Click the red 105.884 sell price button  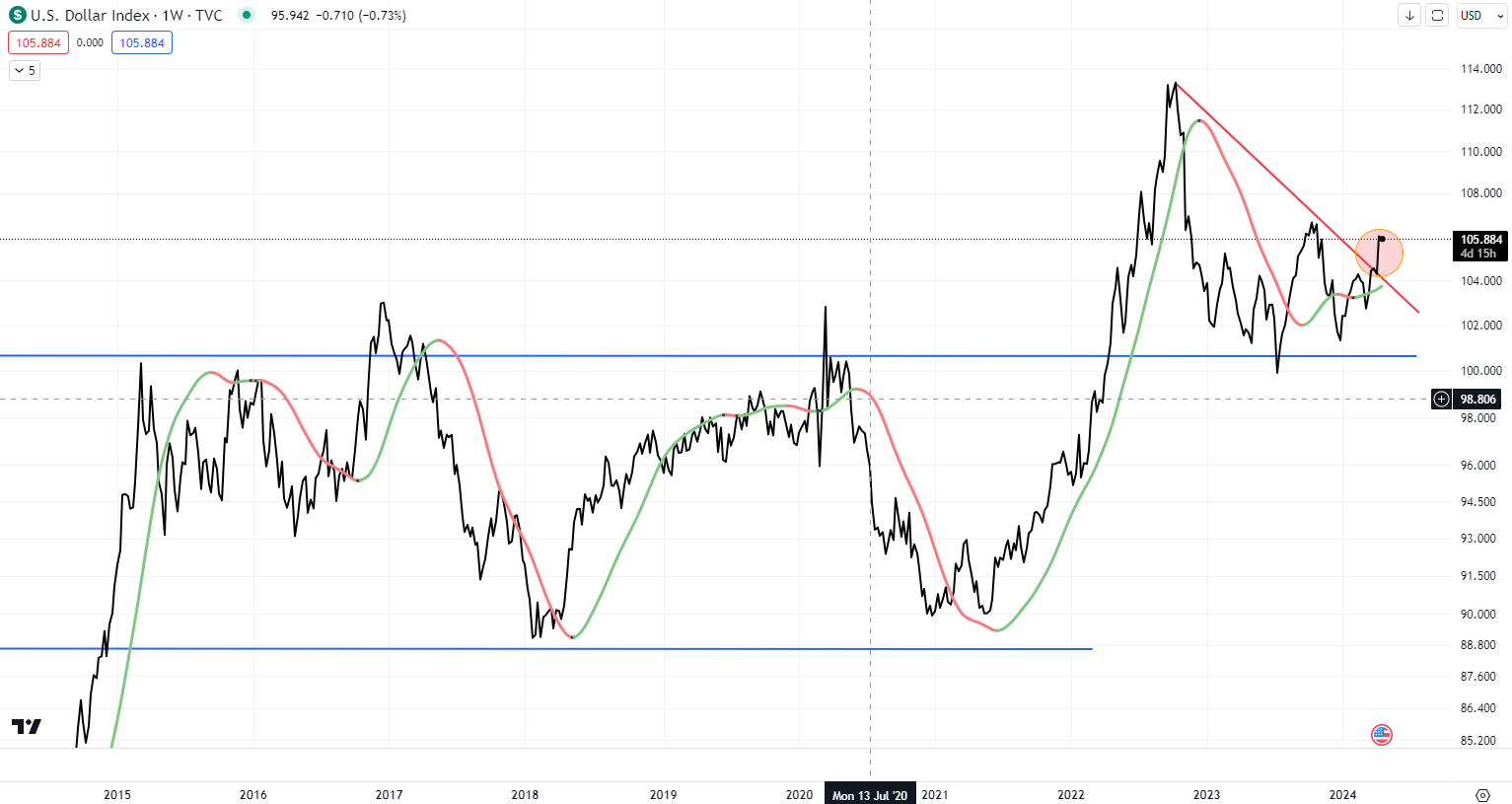click(38, 42)
